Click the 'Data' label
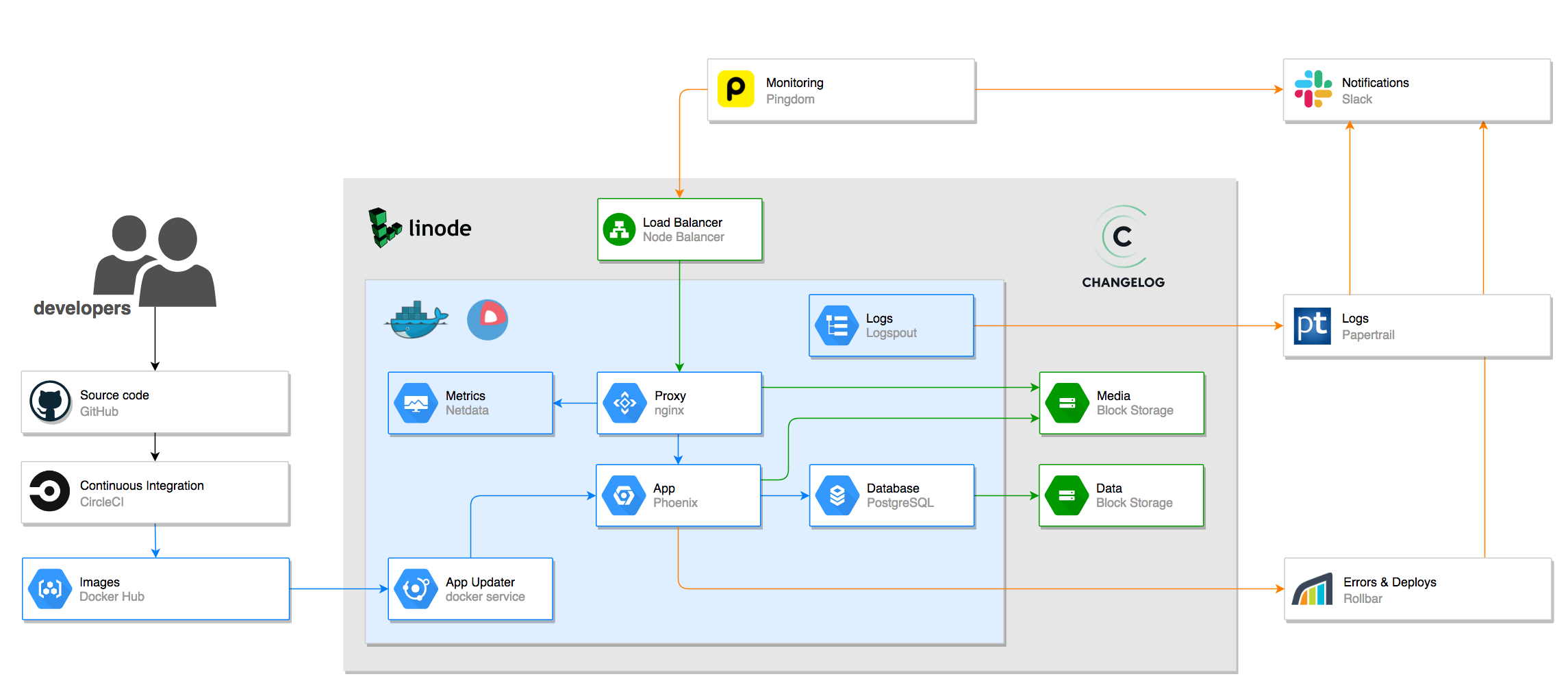This screenshot has width=1568, height=694. 1109,488
